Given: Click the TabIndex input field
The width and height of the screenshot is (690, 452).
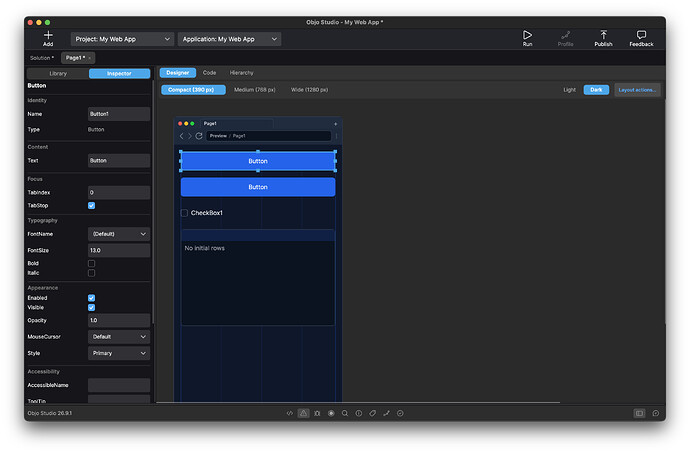Looking at the screenshot, I should (x=119, y=192).
